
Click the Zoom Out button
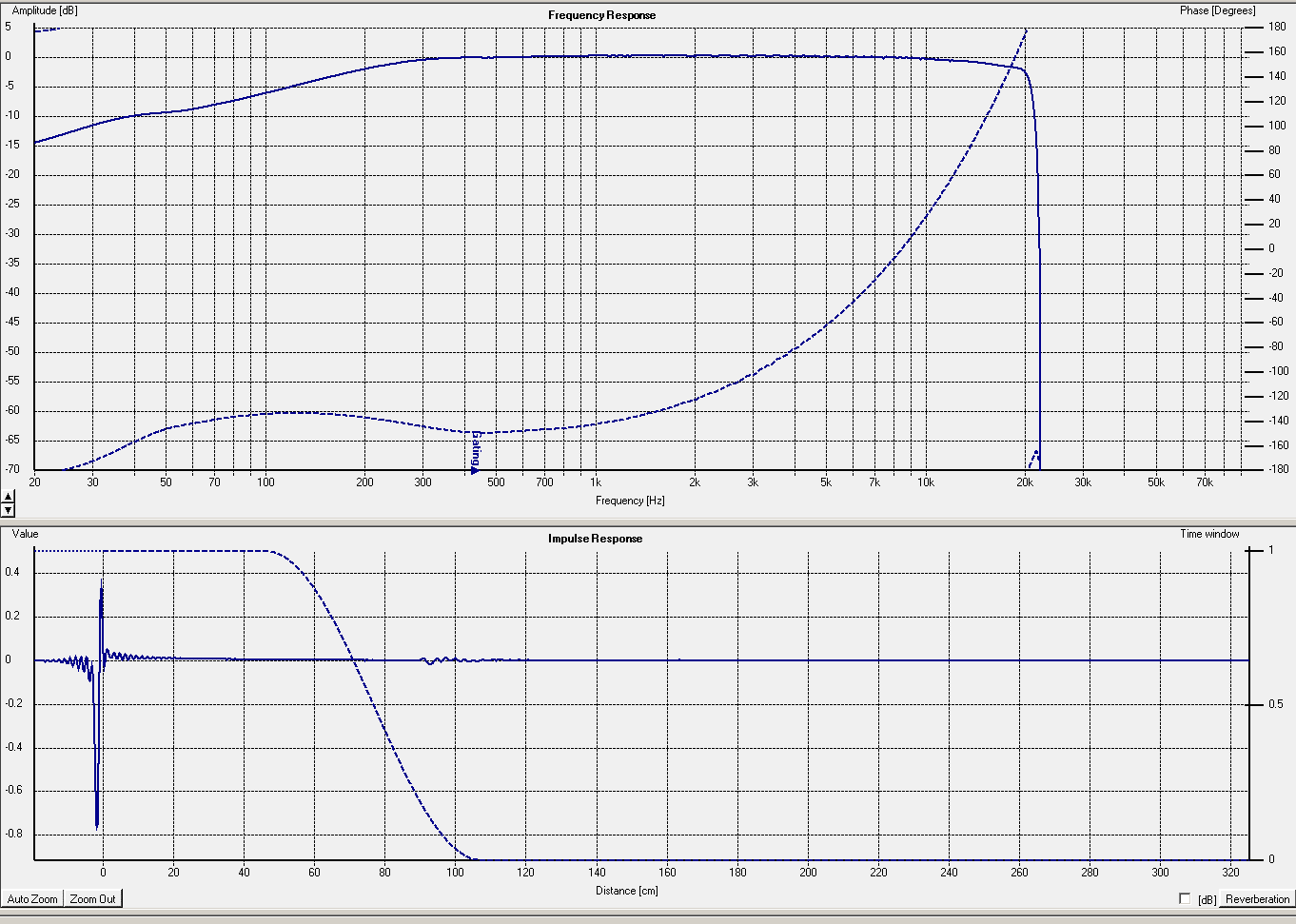click(93, 898)
